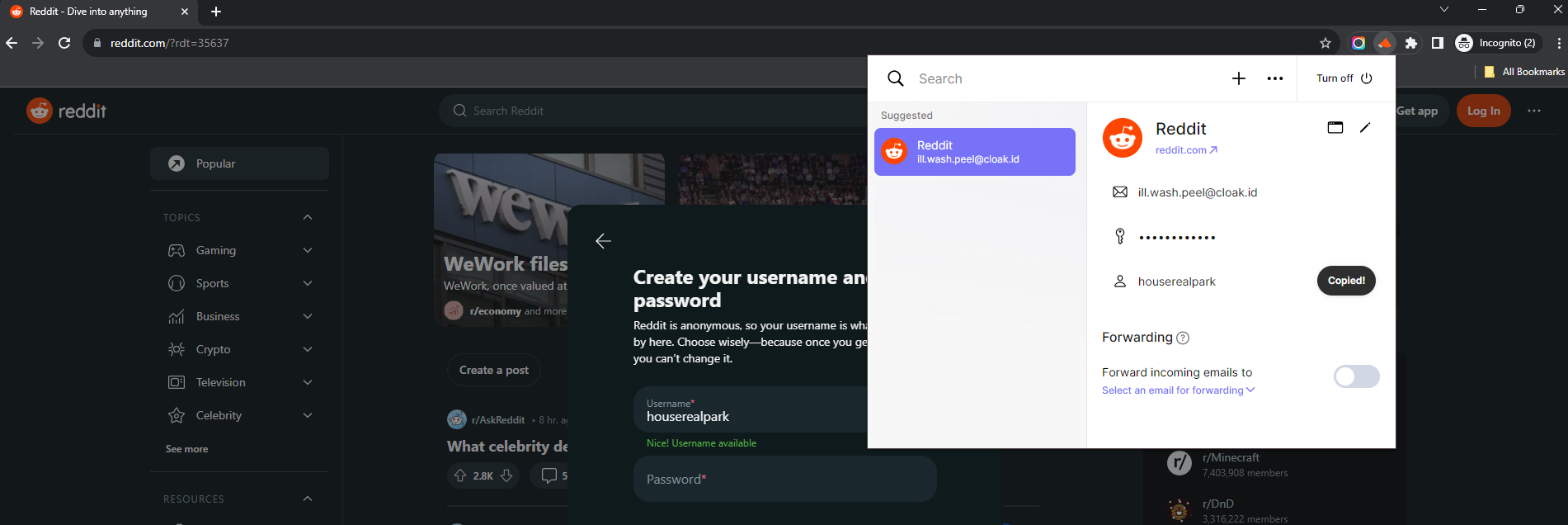Viewport: 1568px width, 525px height.
Task: Toggle Forward incoming emails switch
Action: click(1357, 376)
